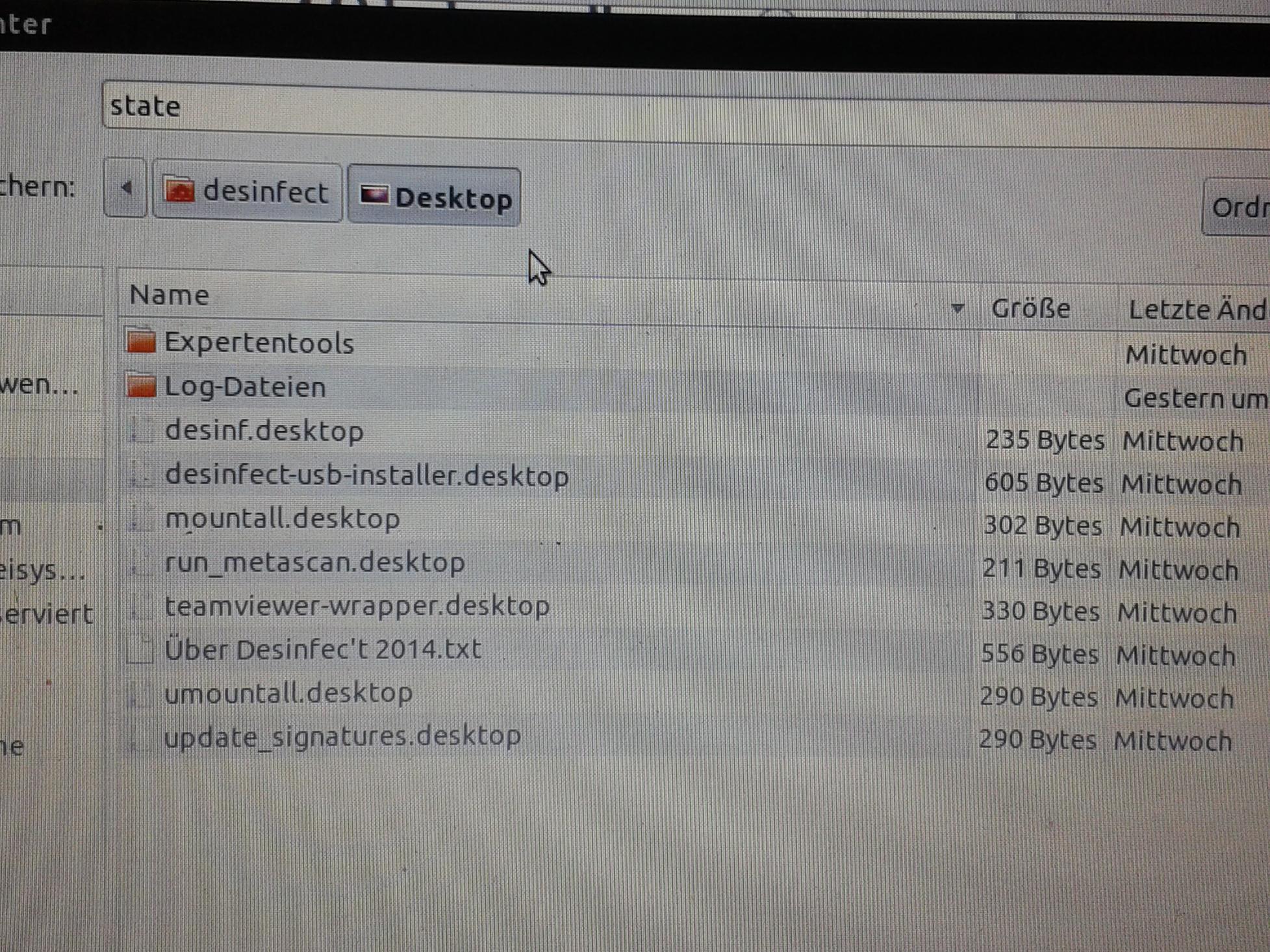The height and width of the screenshot is (952, 1270).
Task: Click the Log-Dateien folder icon
Action: (141, 386)
